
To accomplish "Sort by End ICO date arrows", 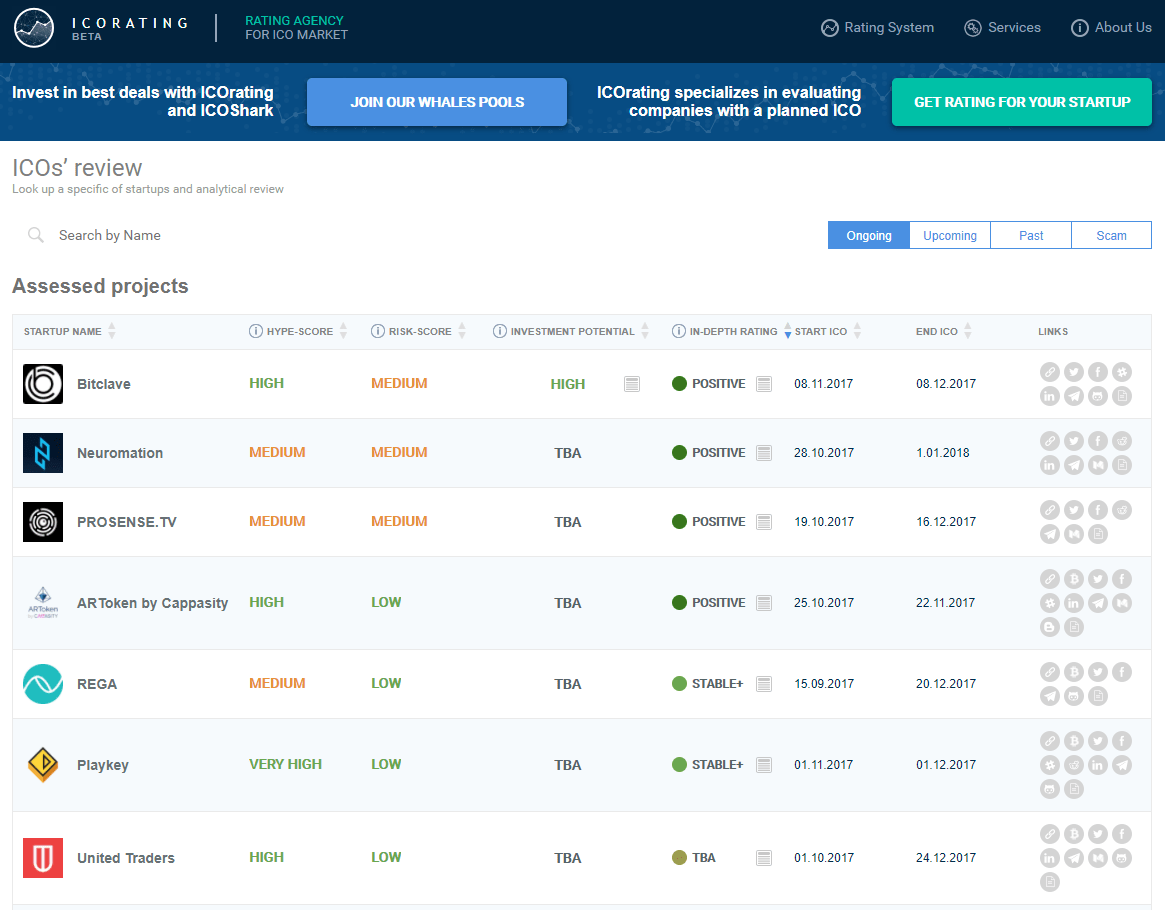I will [967, 331].
